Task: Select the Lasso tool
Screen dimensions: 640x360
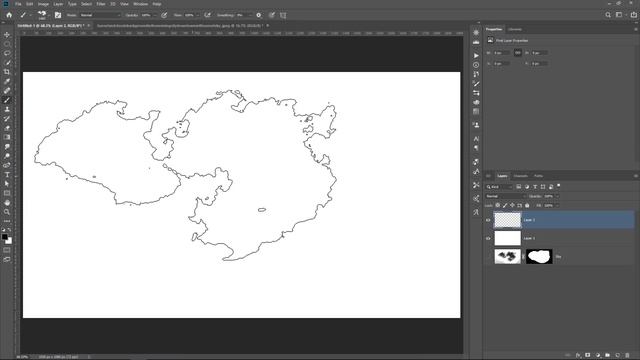Action: [7, 53]
